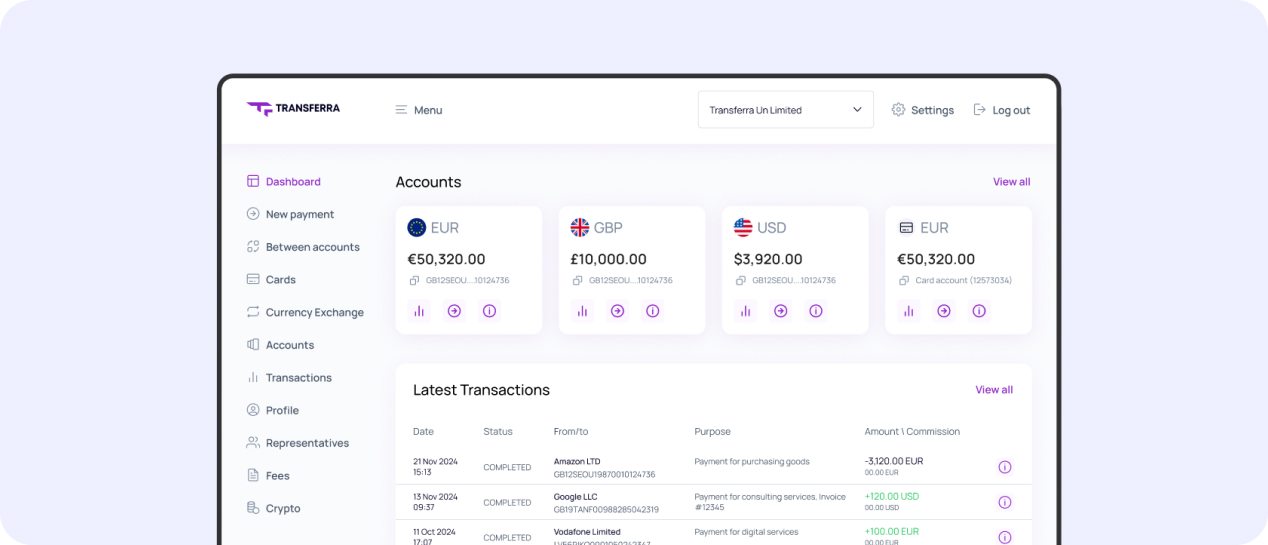The height and width of the screenshot is (545, 1268).
Task: Open the Crypto section in sidebar
Action: [282, 508]
